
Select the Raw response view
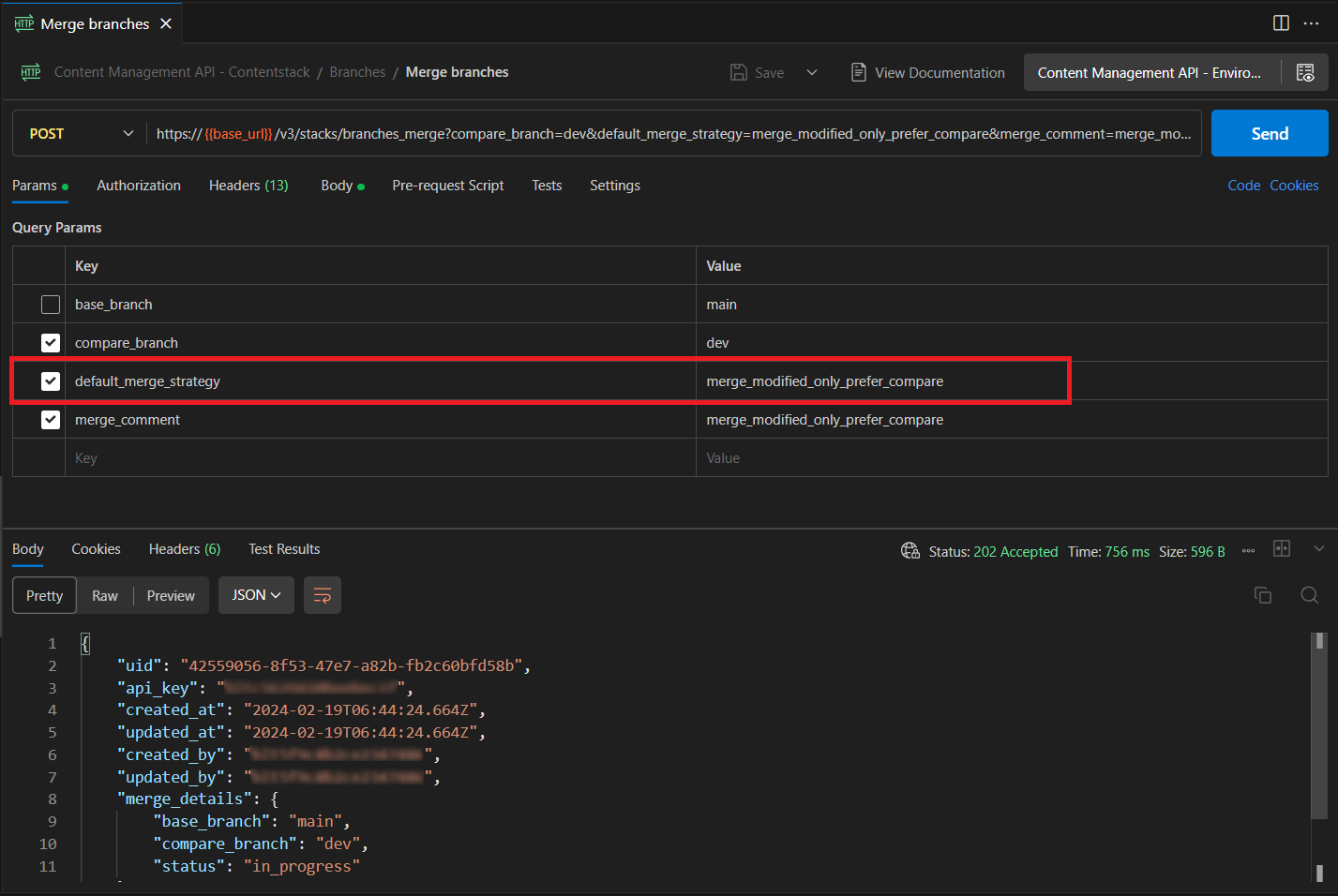(105, 595)
